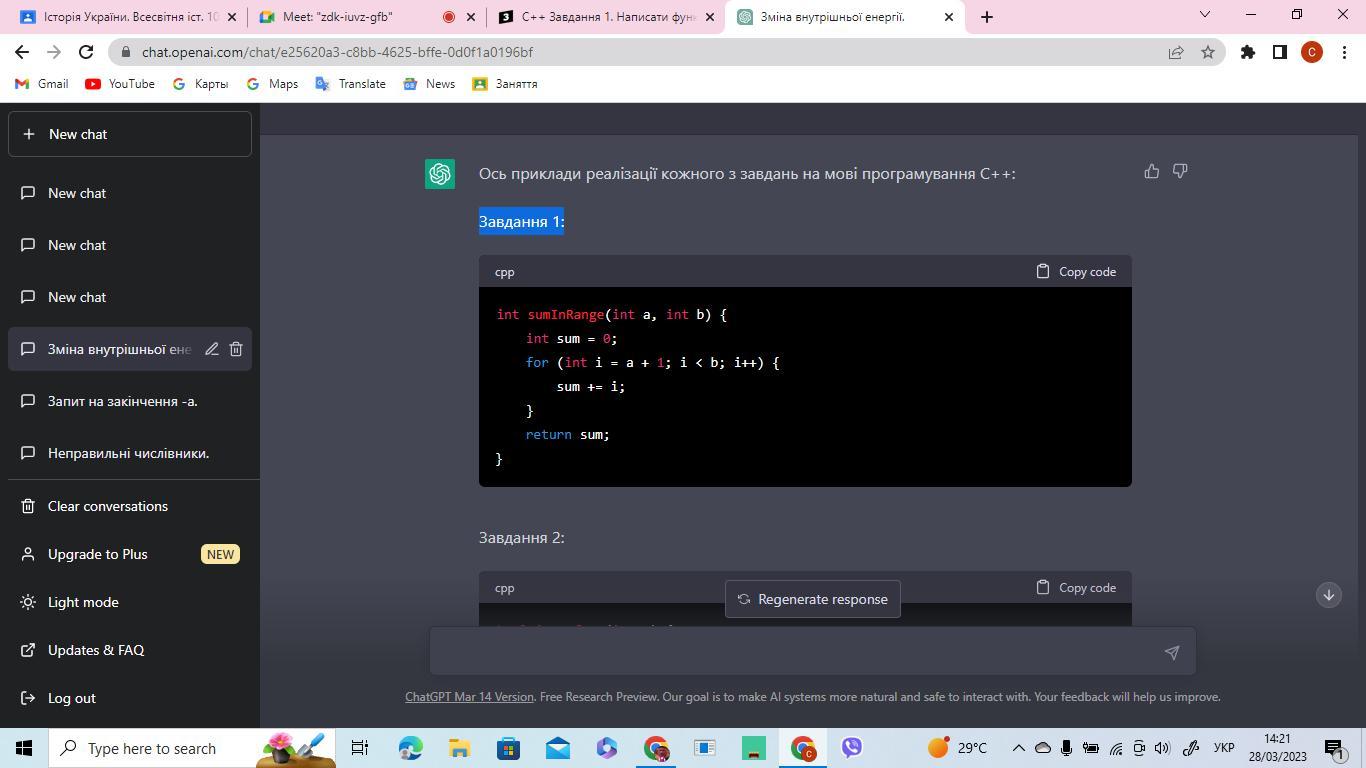Image resolution: width=1366 pixels, height=768 pixels.
Task: Click the thumbs down icon on response
Action: click(1180, 172)
